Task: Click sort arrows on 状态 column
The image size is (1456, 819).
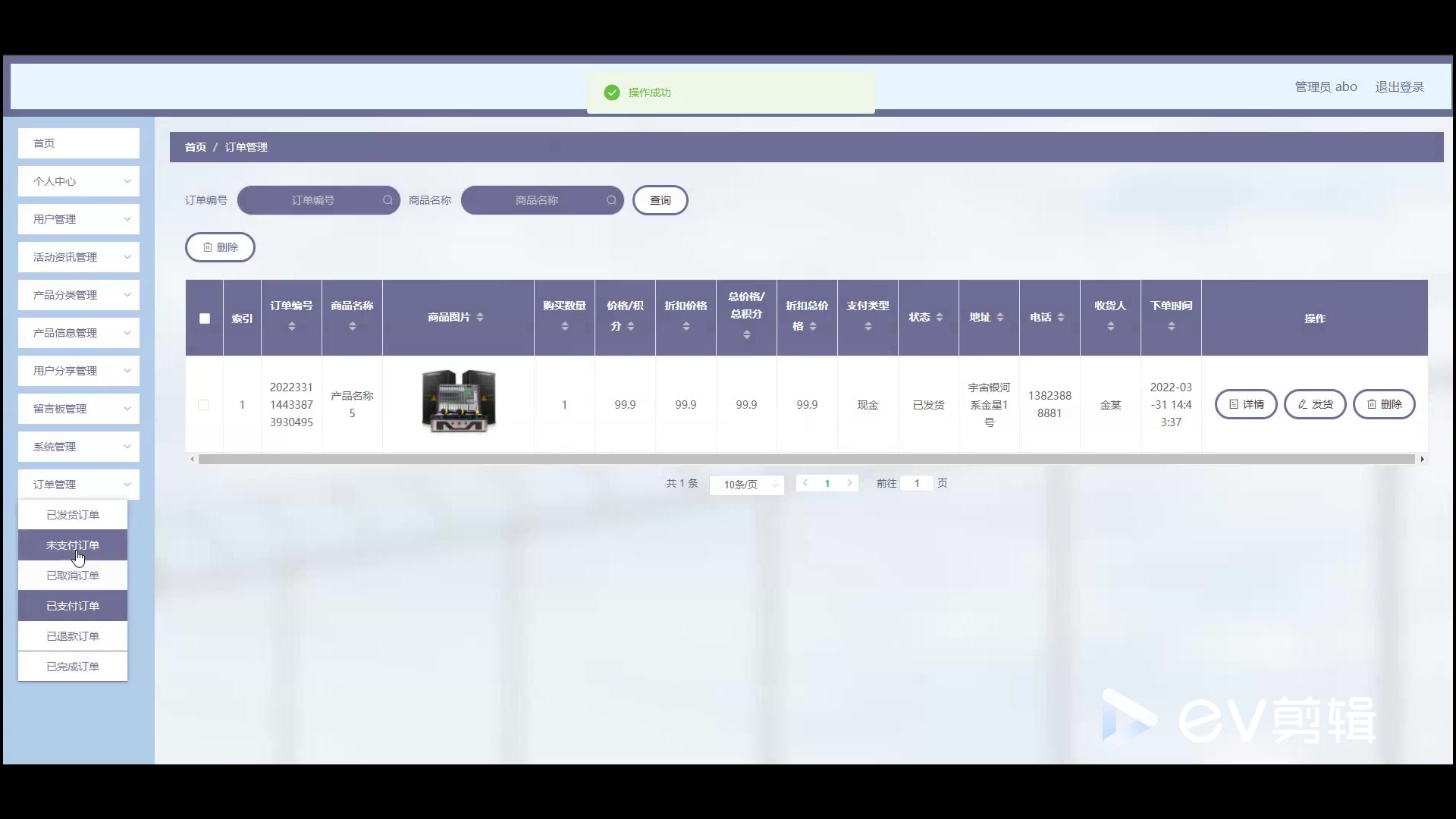Action: pos(940,317)
